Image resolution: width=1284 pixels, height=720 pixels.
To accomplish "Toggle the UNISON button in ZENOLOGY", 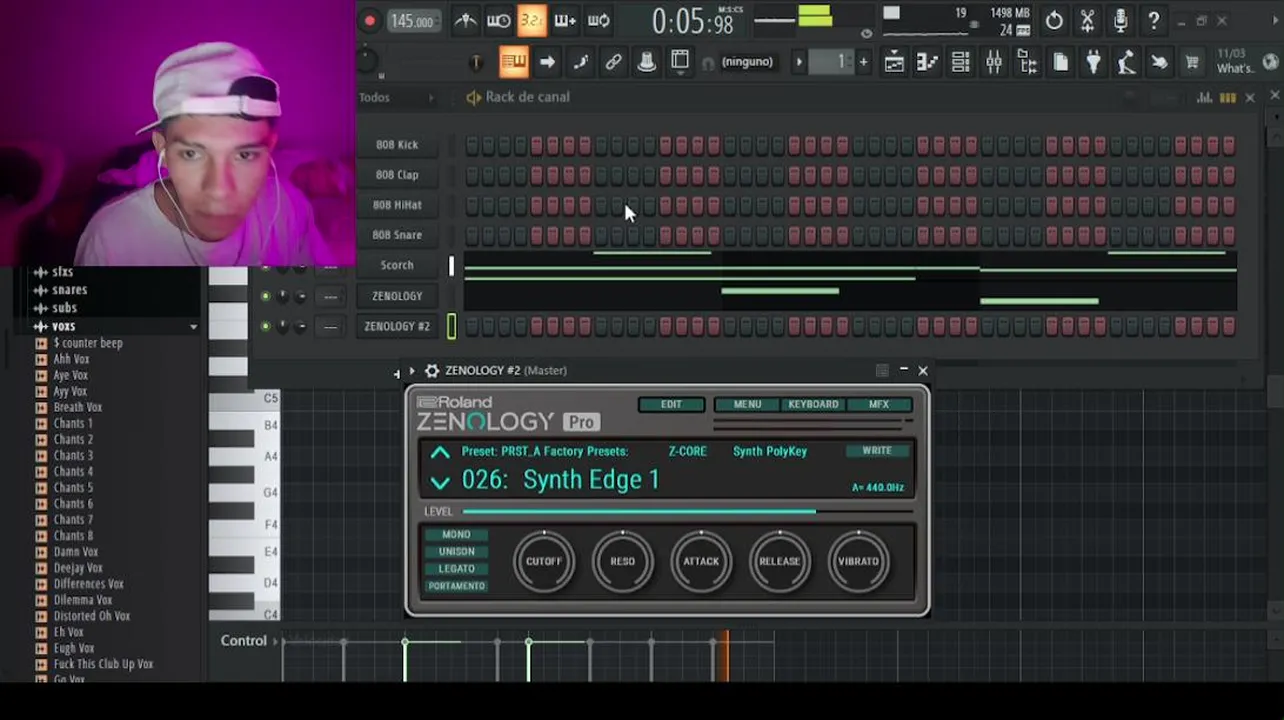I will click(x=456, y=552).
